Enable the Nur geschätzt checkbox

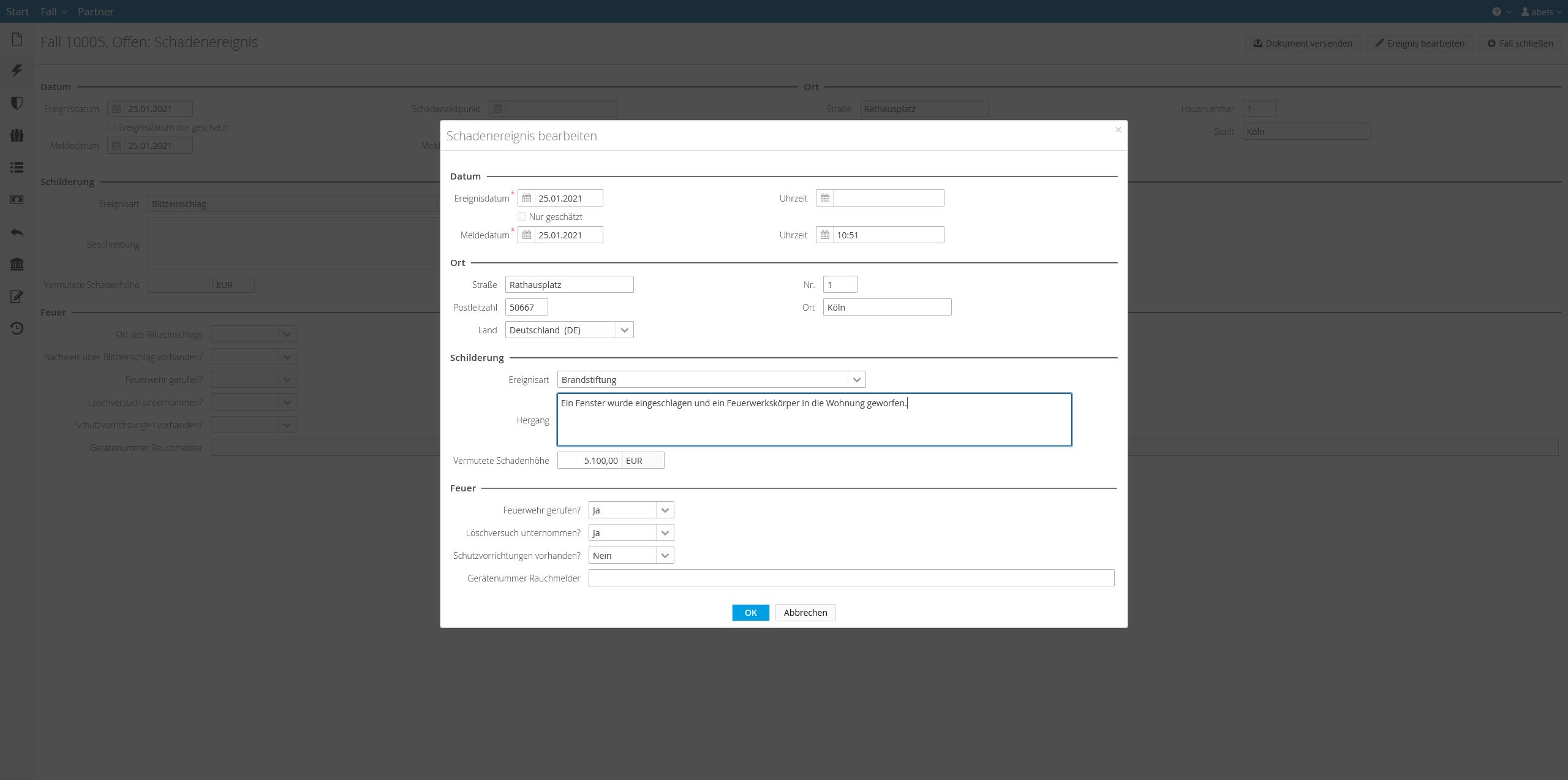point(522,216)
